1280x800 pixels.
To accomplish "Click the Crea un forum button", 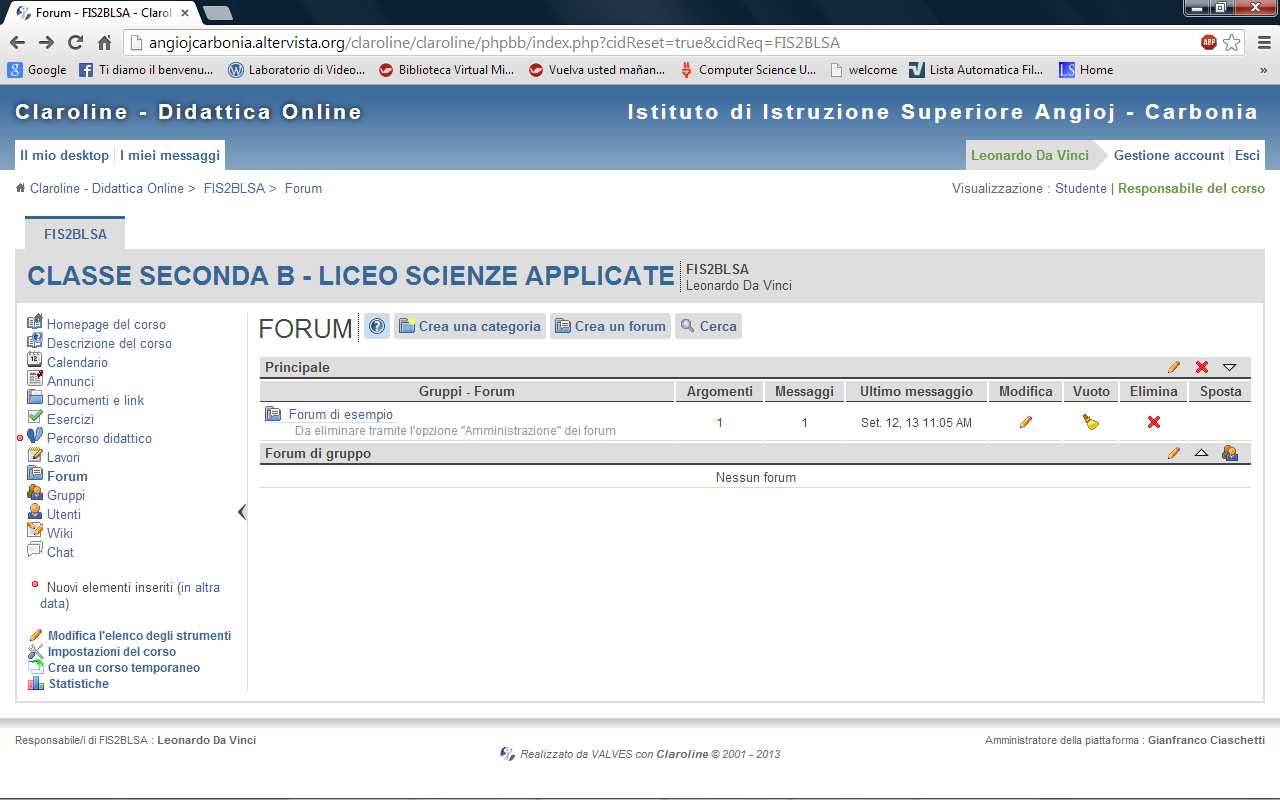I will click(610, 326).
